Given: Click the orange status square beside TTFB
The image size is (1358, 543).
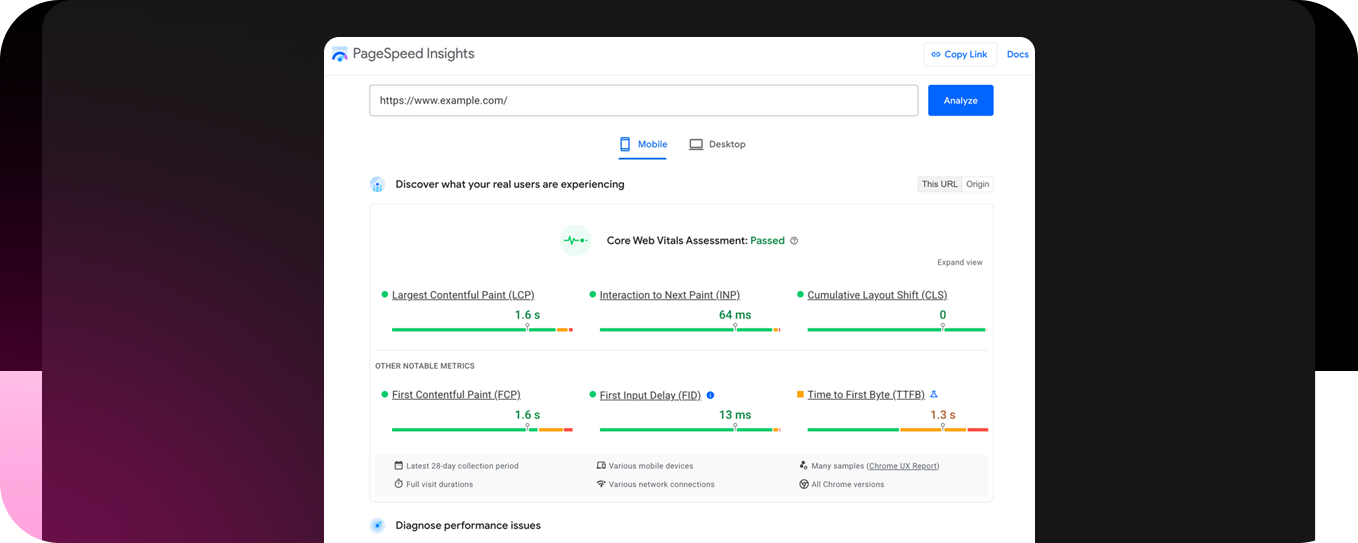Looking at the screenshot, I should [800, 395].
